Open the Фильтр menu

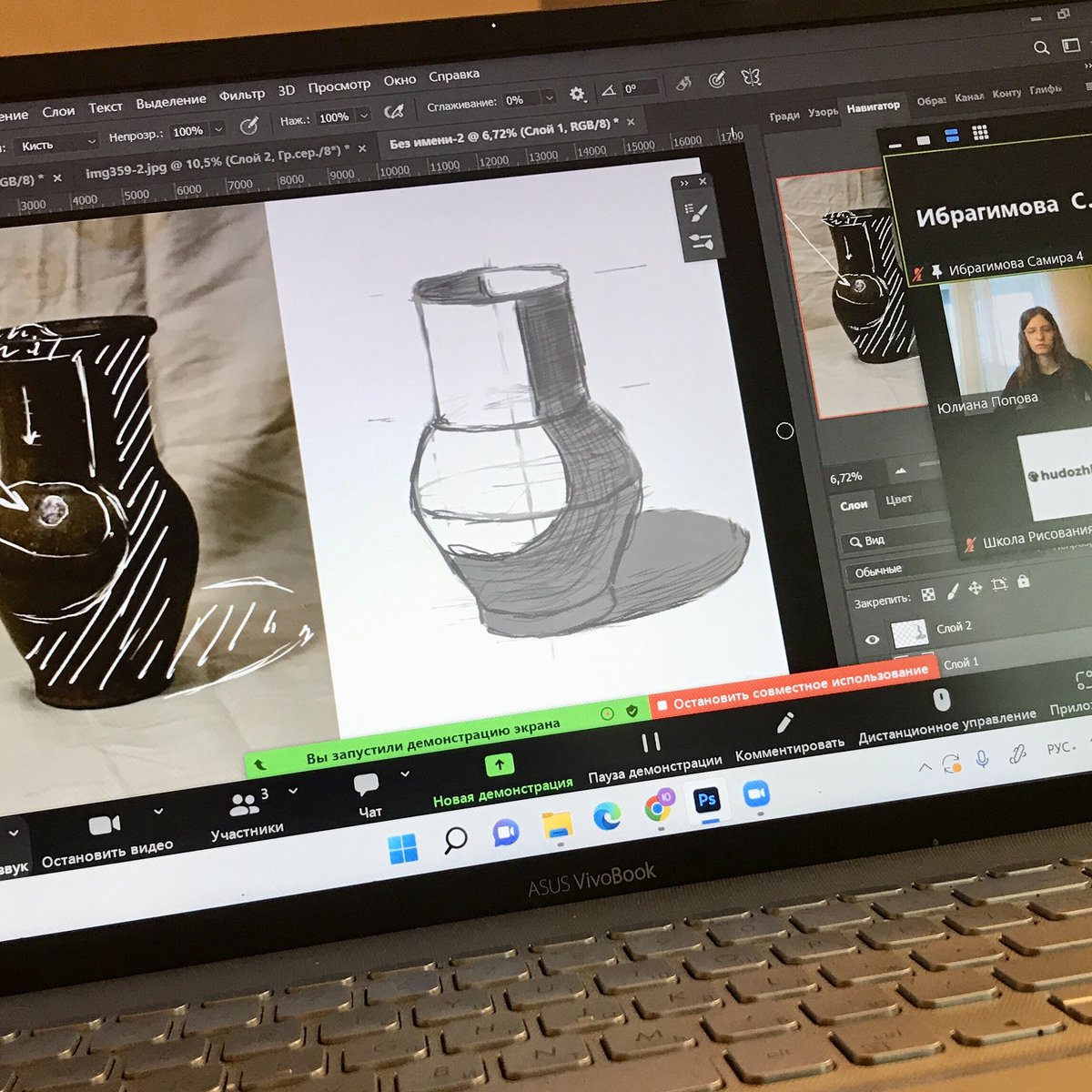[x=242, y=95]
